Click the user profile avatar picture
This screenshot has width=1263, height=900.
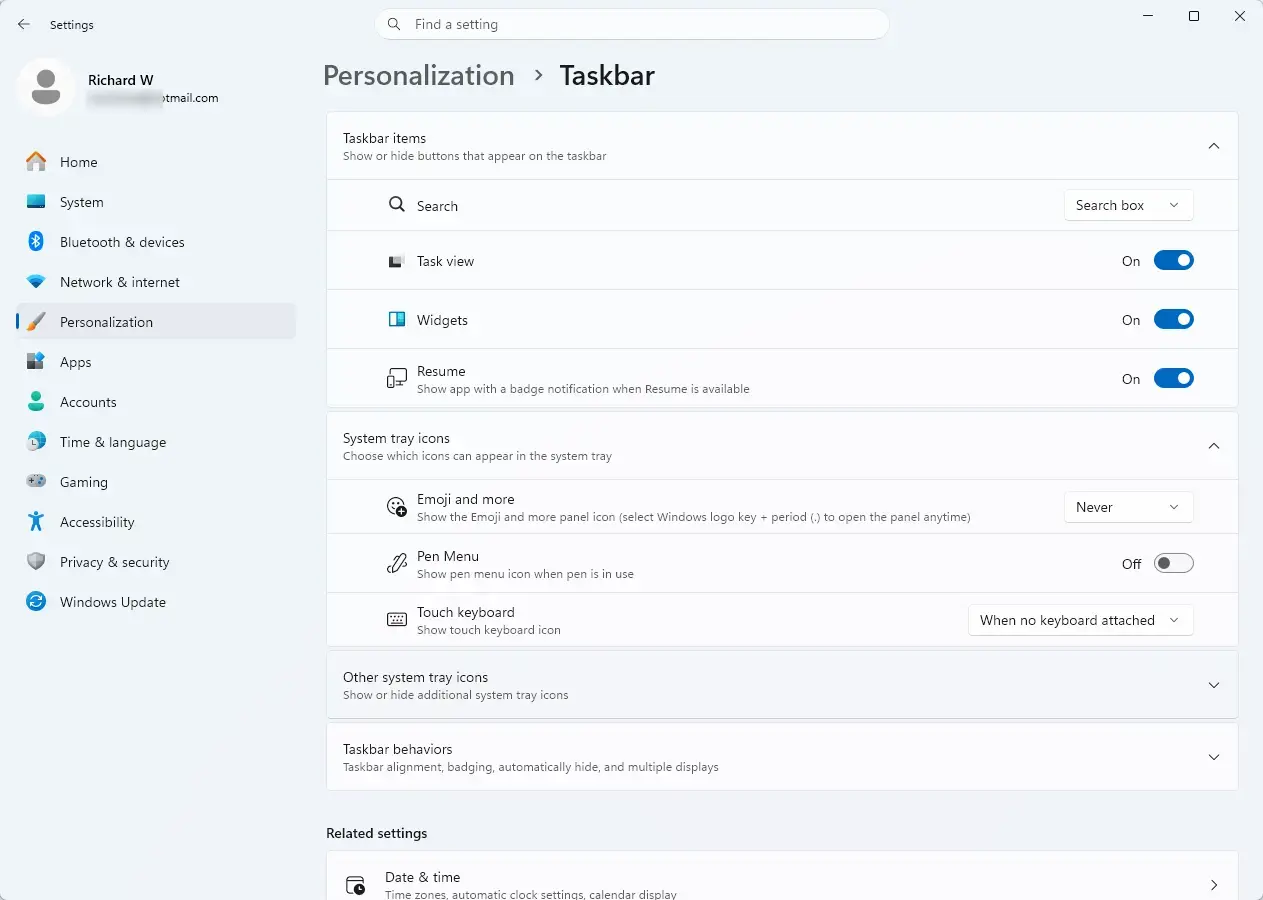pyautogui.click(x=45, y=87)
